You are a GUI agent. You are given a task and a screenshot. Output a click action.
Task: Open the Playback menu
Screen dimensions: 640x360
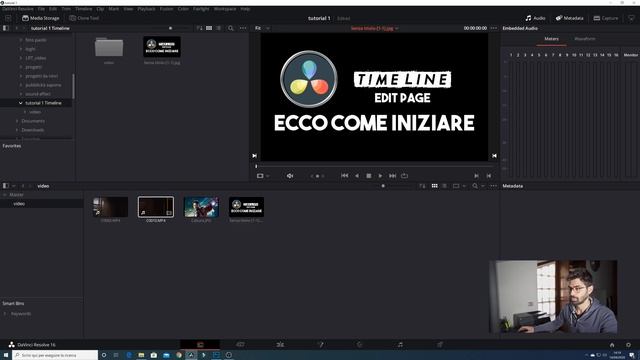(x=146, y=9)
